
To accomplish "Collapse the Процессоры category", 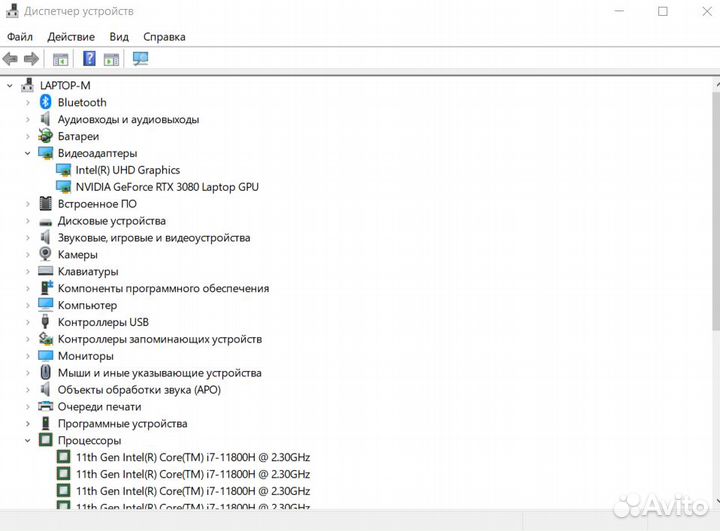I will (x=28, y=441).
